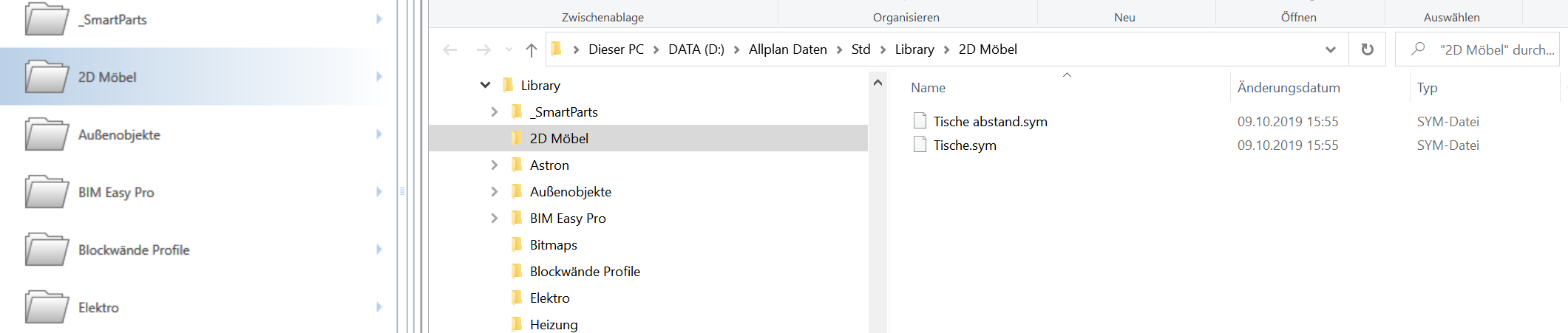The height and width of the screenshot is (333, 1568).
Task: Open the _SmartParts folder in library panel
Action: [x=112, y=20]
